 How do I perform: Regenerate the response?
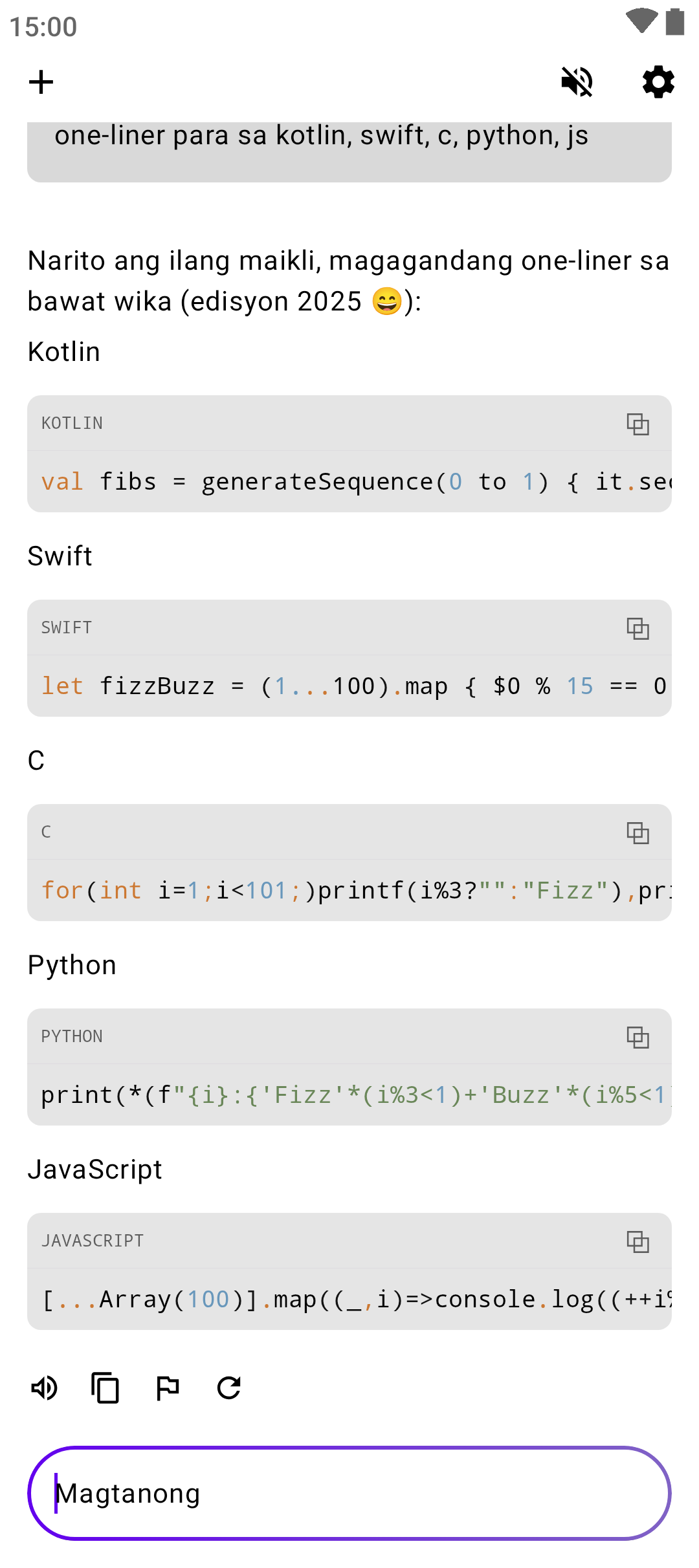click(x=229, y=1388)
